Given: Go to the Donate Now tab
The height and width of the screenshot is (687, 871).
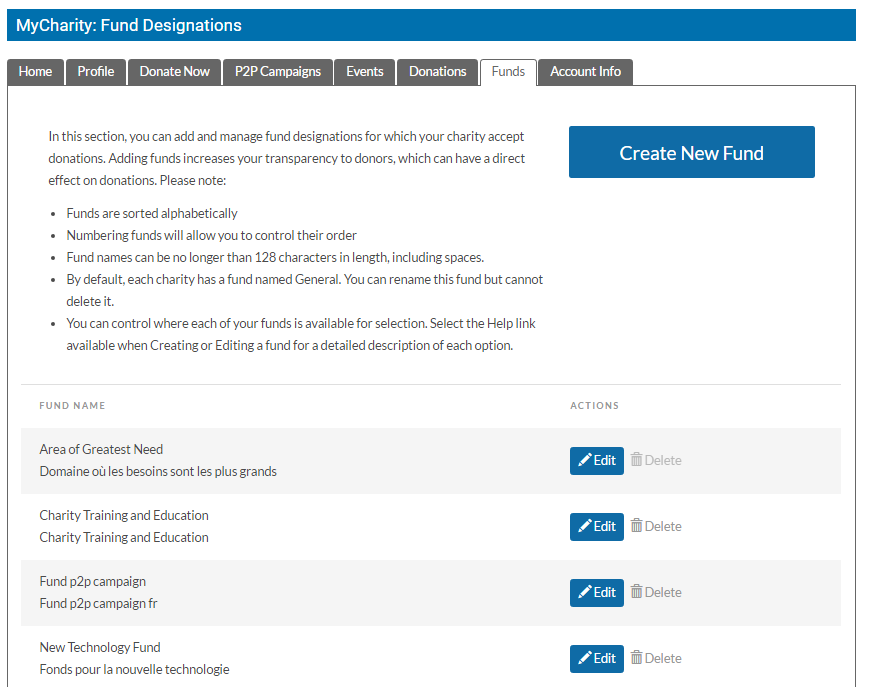Looking at the screenshot, I should [x=175, y=72].
